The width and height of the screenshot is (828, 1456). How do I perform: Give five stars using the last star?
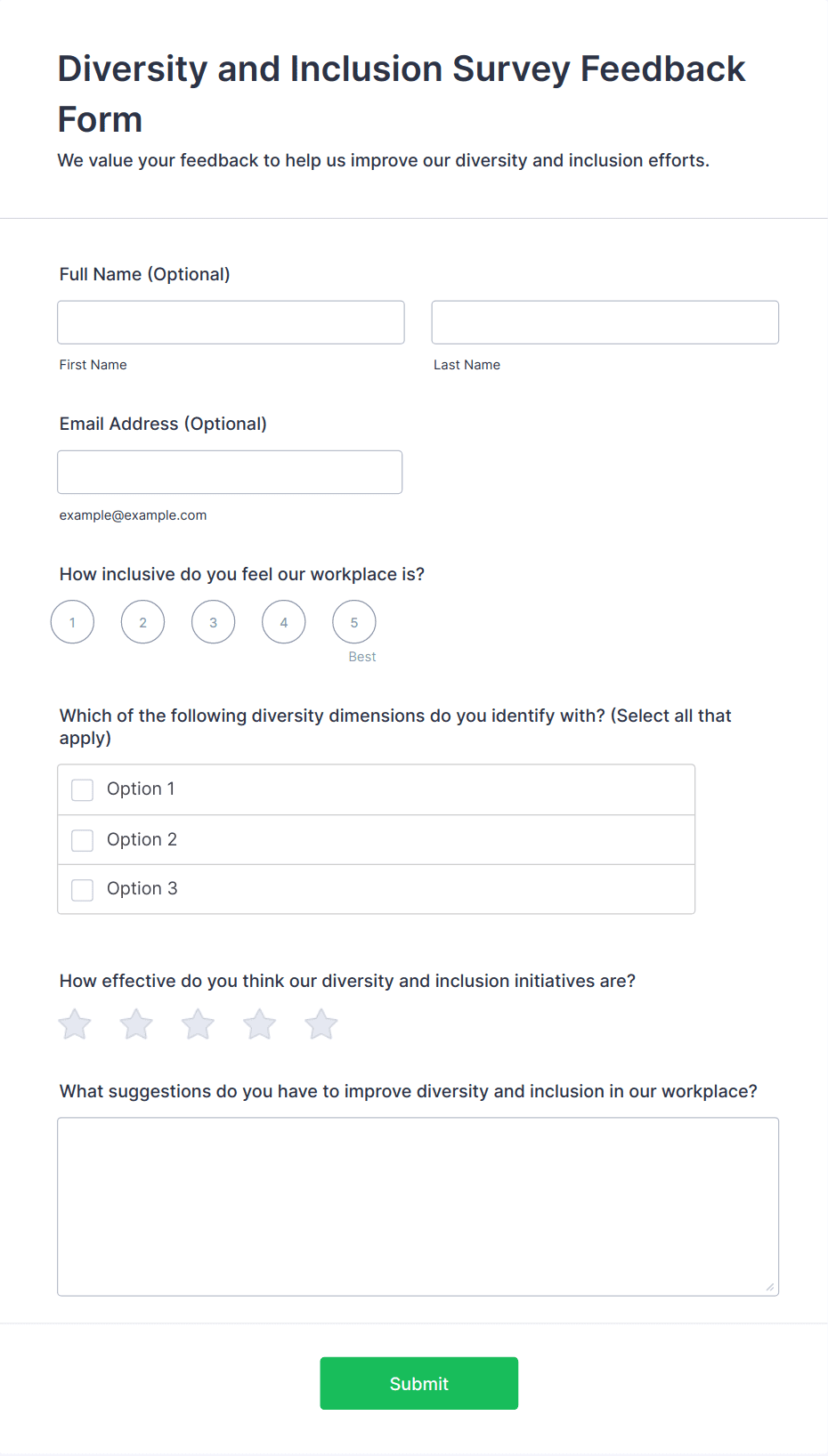pyautogui.click(x=321, y=1024)
